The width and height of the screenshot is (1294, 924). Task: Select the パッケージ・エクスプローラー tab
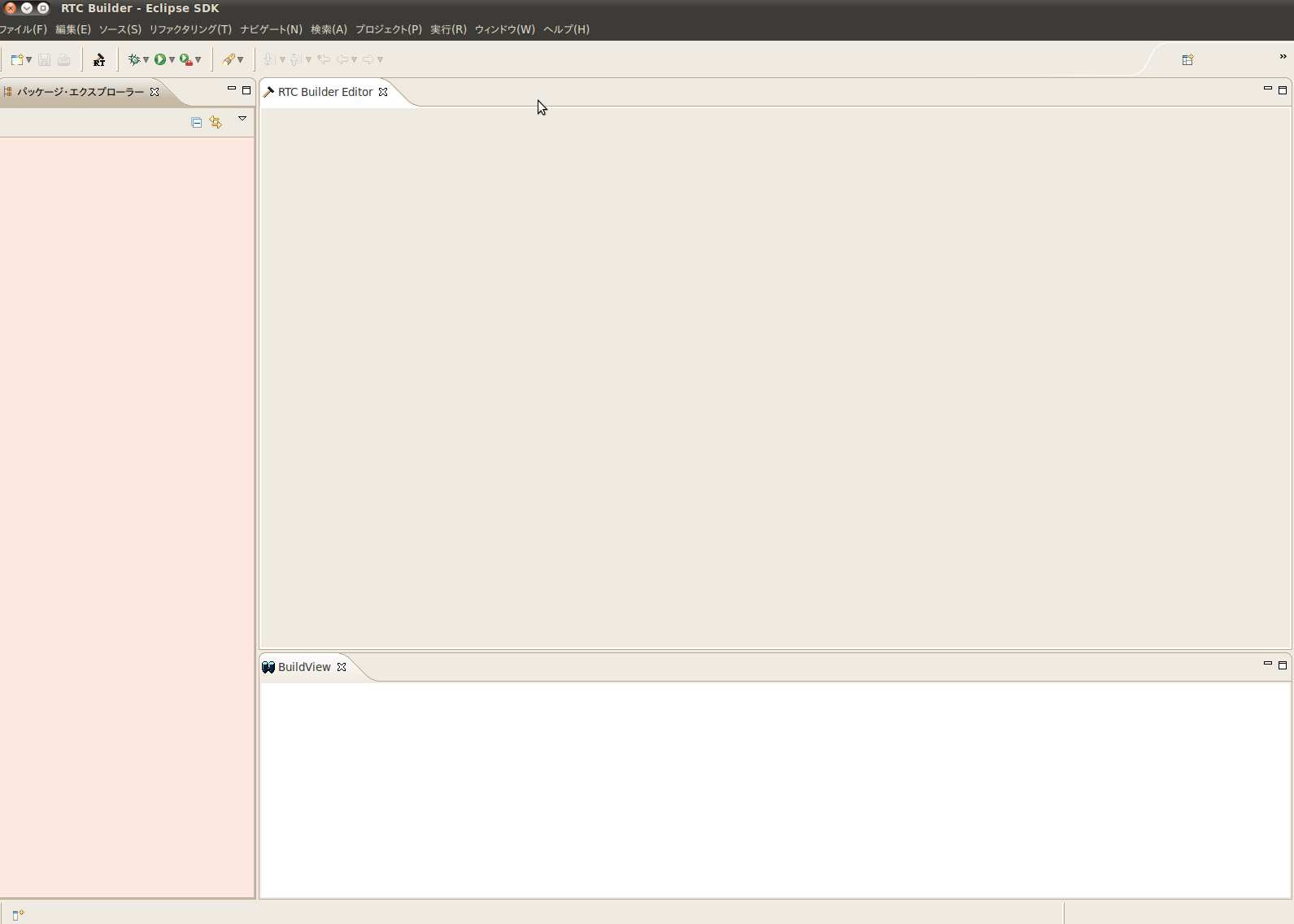pos(80,92)
